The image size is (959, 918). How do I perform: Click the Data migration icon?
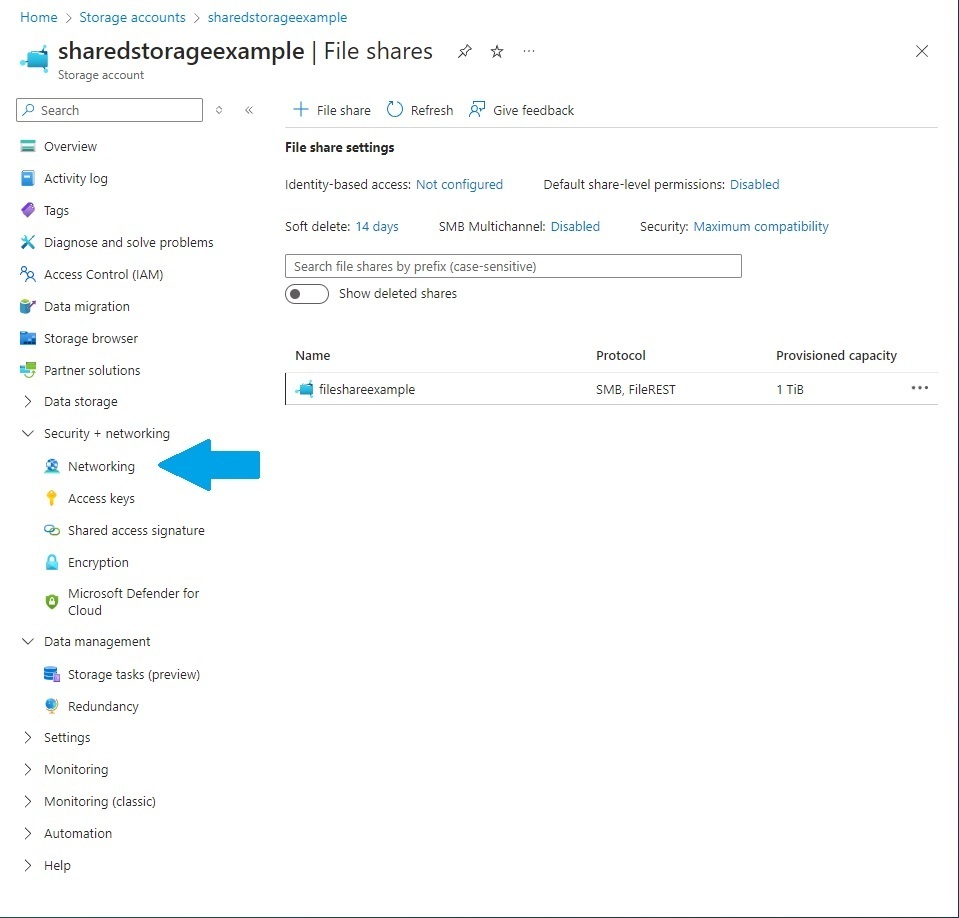tap(28, 306)
